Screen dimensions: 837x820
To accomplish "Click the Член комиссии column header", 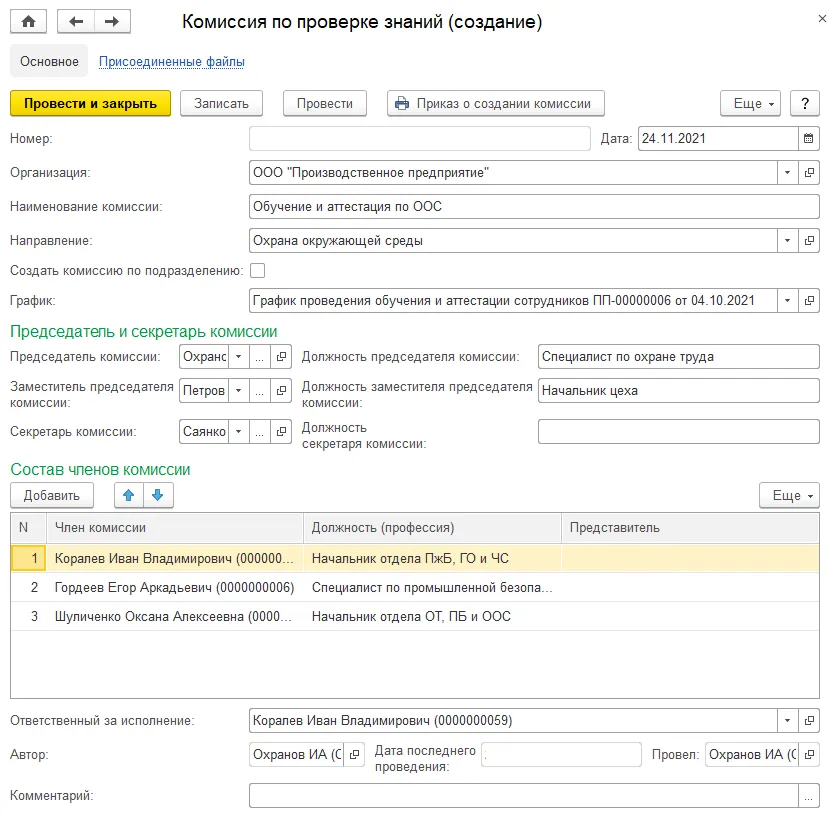I will (x=175, y=528).
